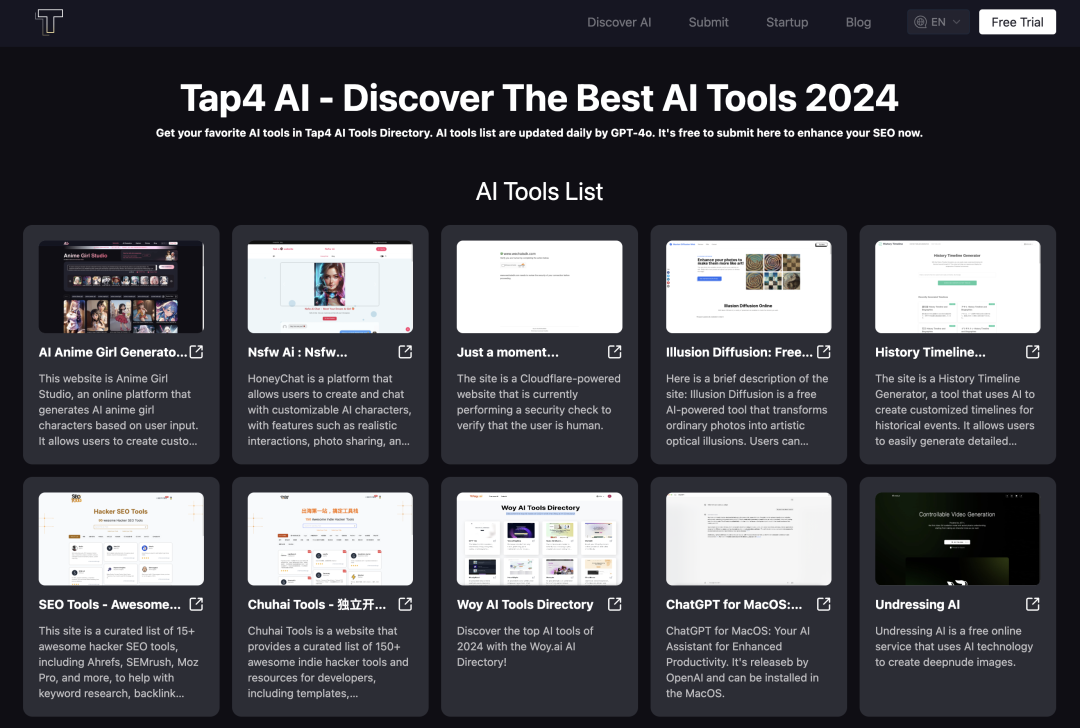Go to the Discover AI menu item
Viewport: 1080px width, 728px height.
(619, 22)
